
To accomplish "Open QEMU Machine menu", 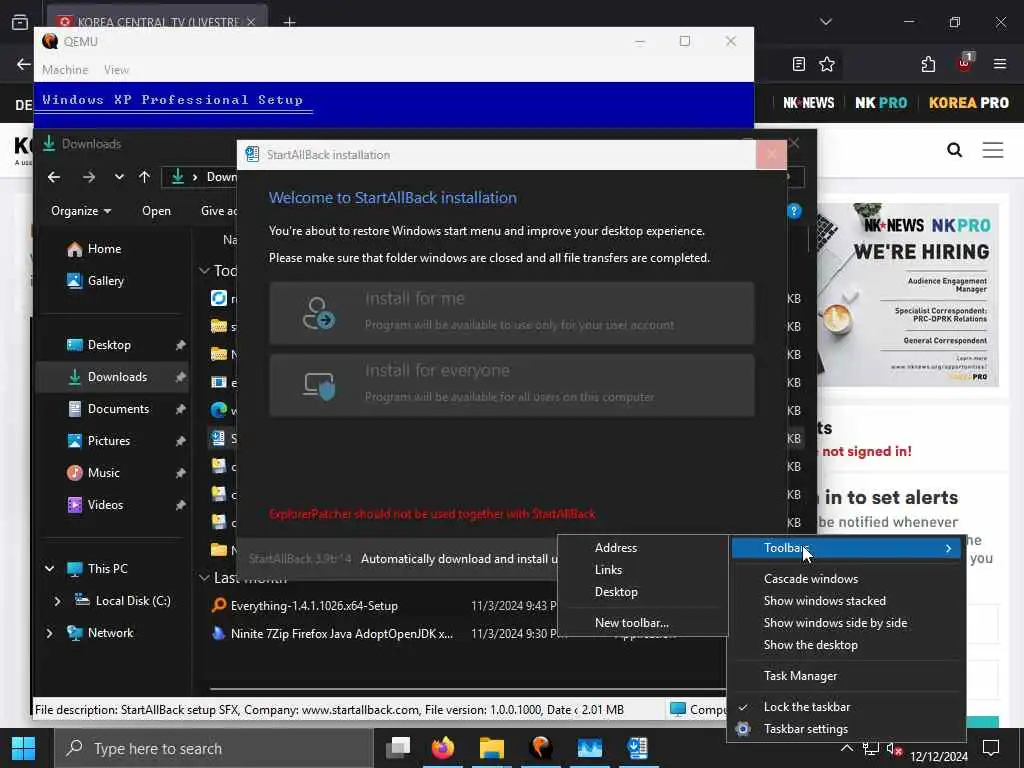I will click(65, 70).
